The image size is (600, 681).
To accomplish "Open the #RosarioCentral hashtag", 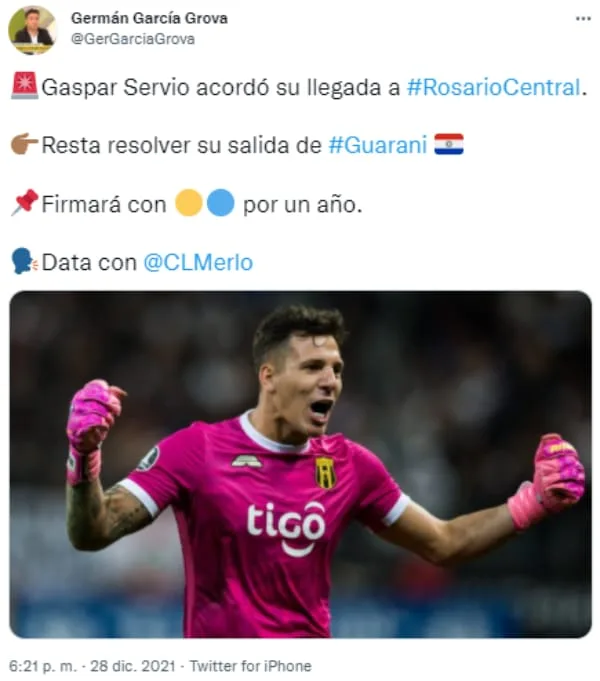I will click(x=494, y=87).
